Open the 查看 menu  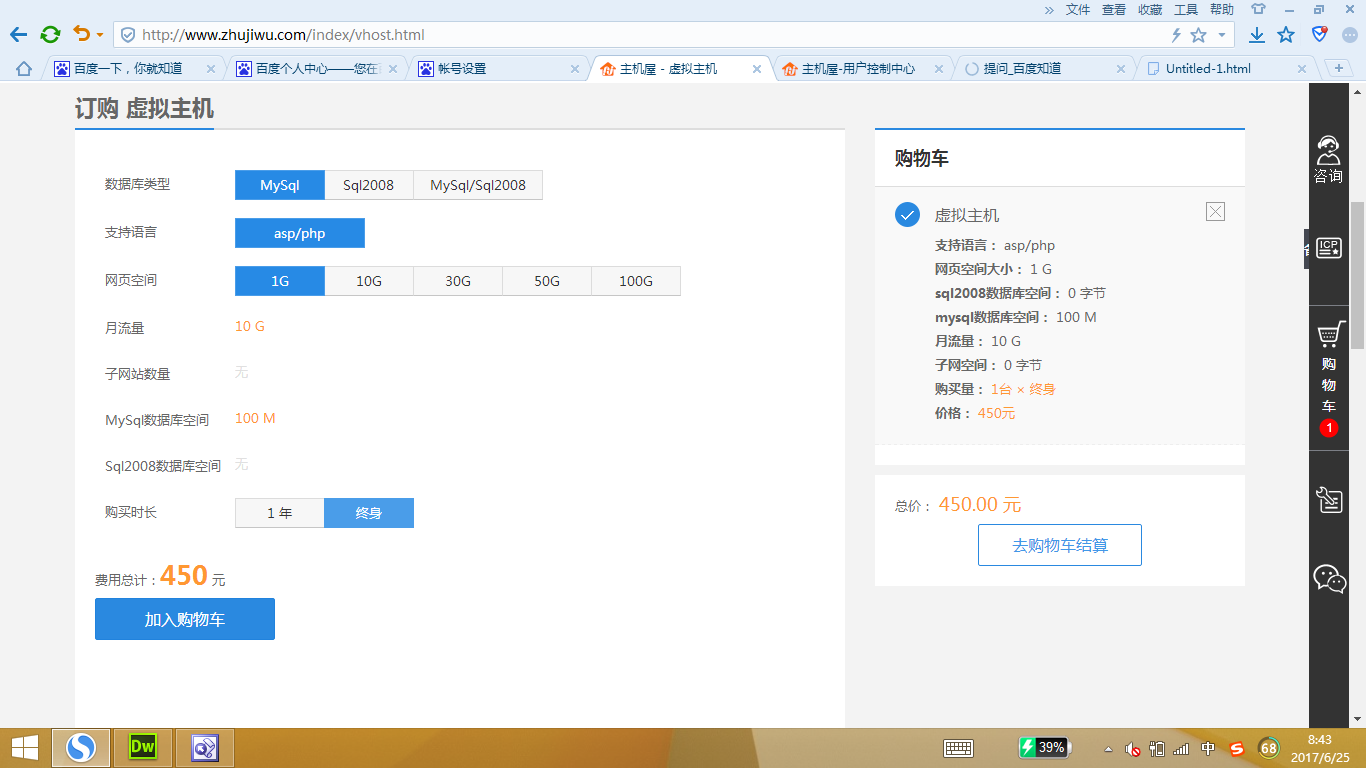(1114, 9)
